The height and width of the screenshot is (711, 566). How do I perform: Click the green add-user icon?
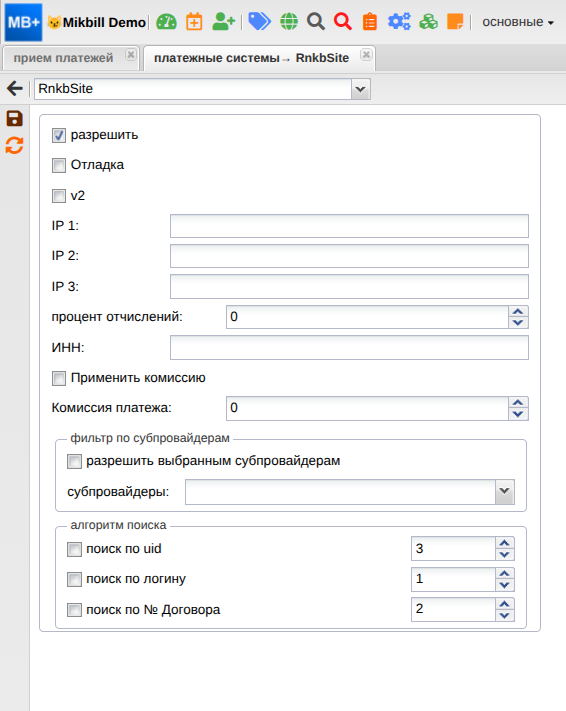point(224,21)
